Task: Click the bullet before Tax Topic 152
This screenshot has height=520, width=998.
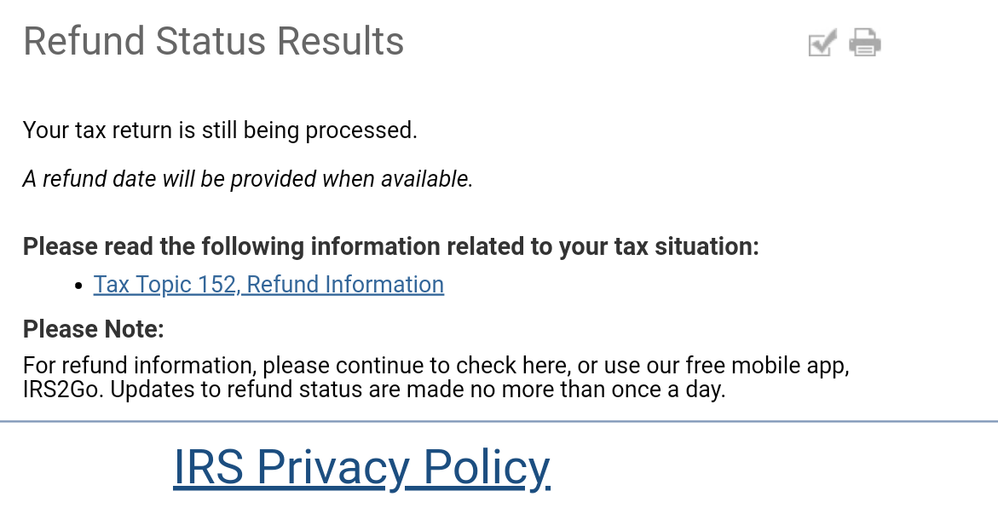Action: pos(79,287)
